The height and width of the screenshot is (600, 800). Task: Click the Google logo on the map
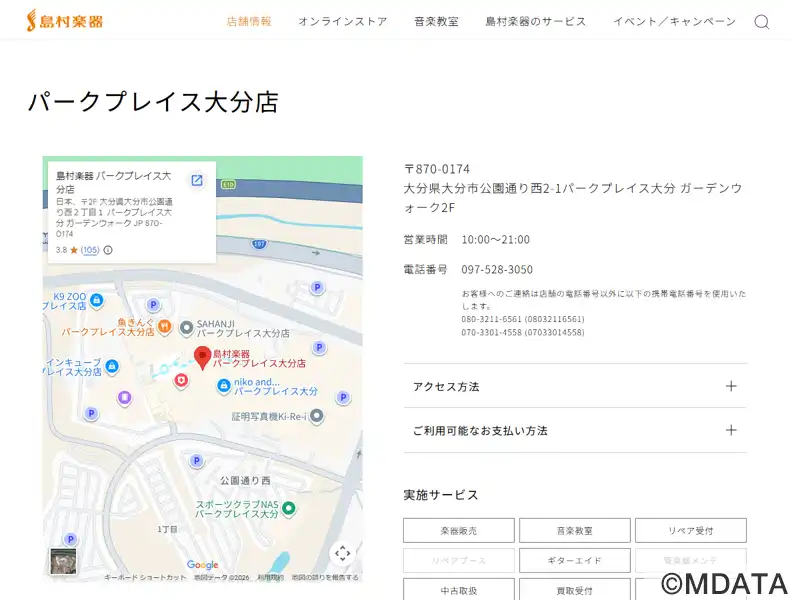point(203,564)
